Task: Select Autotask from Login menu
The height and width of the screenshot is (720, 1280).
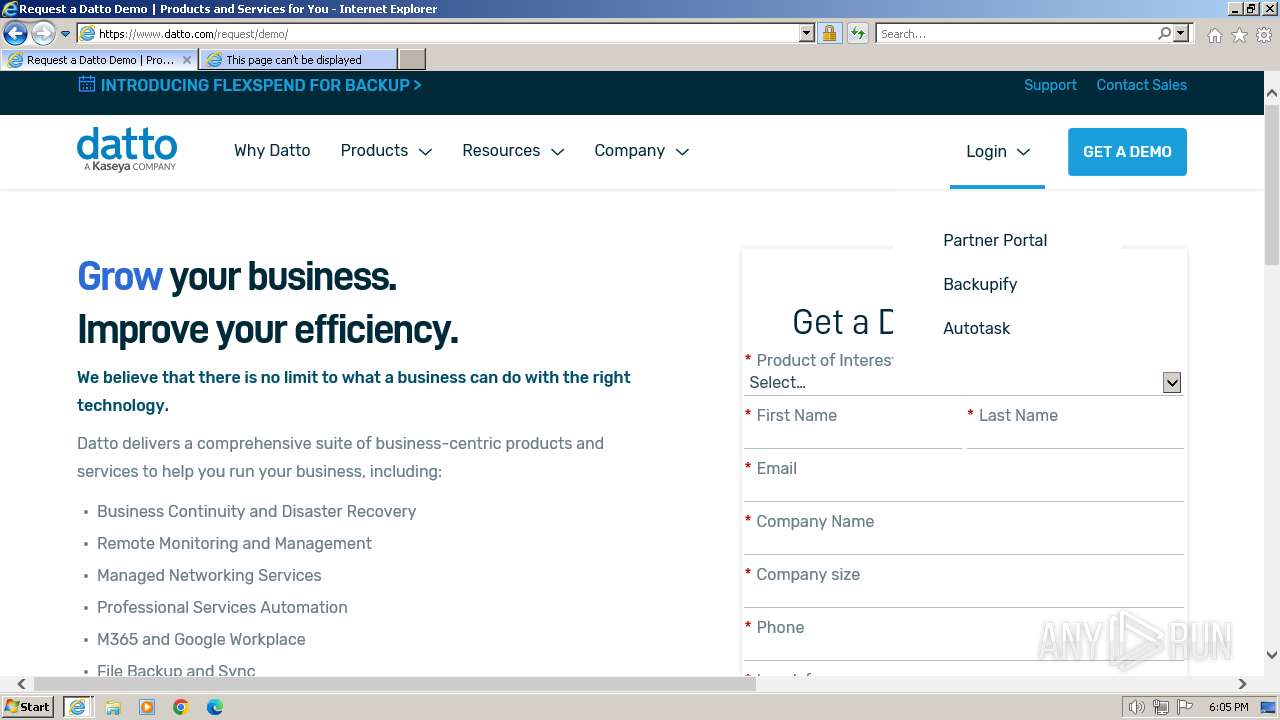Action: [977, 328]
